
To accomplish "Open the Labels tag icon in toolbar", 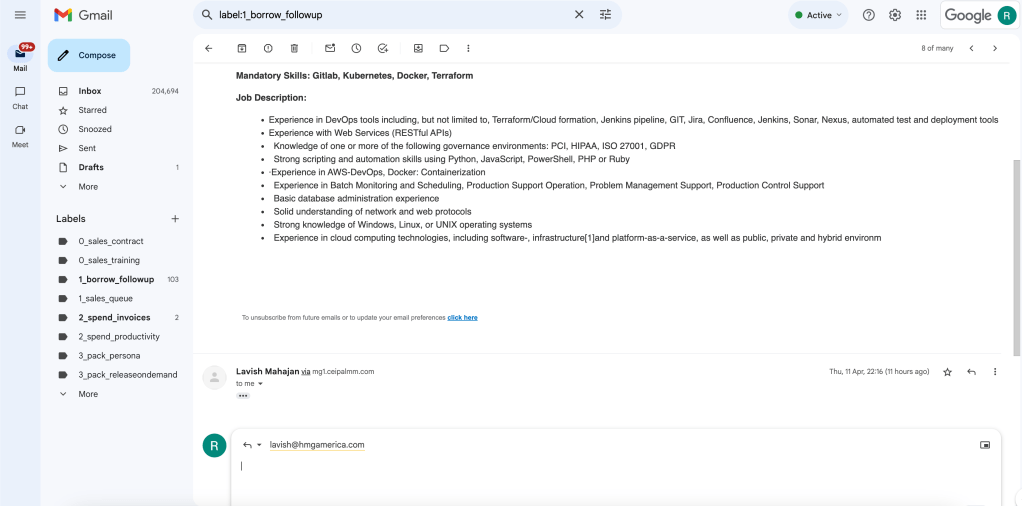I will [x=445, y=48].
